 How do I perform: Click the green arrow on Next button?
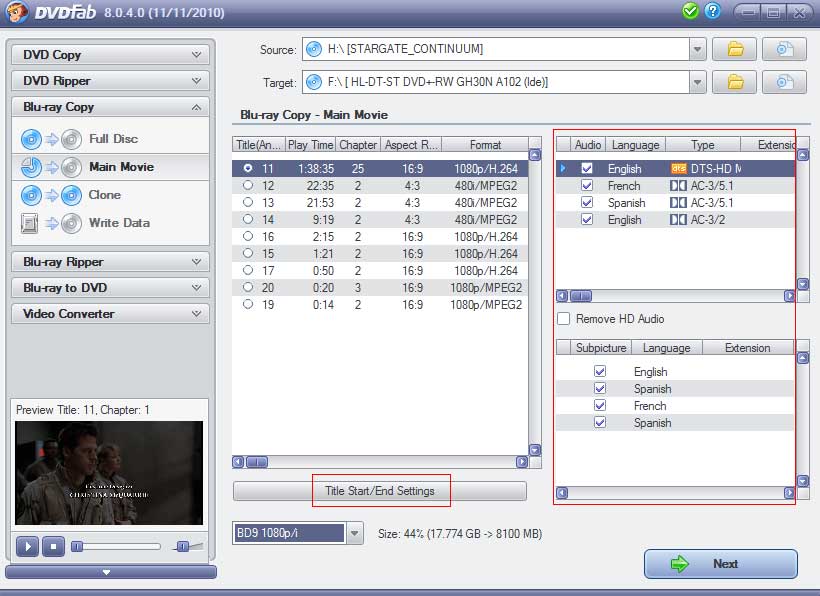point(679,564)
